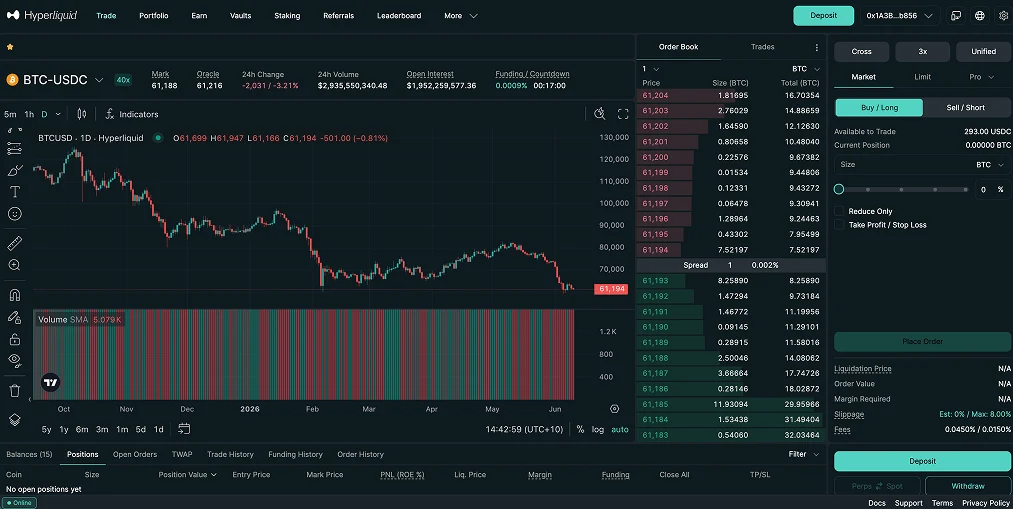Select the brush drawing tool
Screen dimensions: 1013x509
click(x=14, y=171)
